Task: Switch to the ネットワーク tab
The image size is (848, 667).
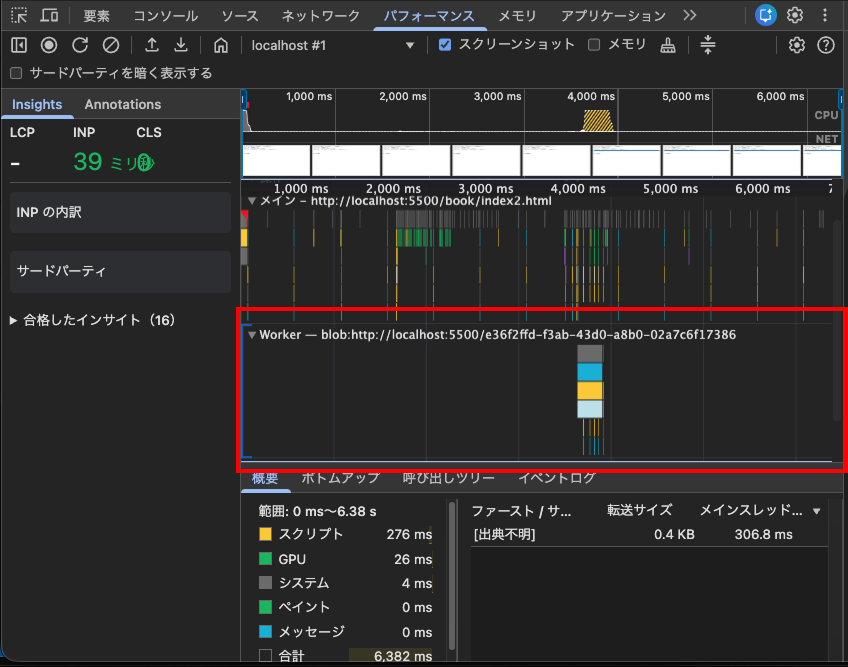Action: [320, 16]
